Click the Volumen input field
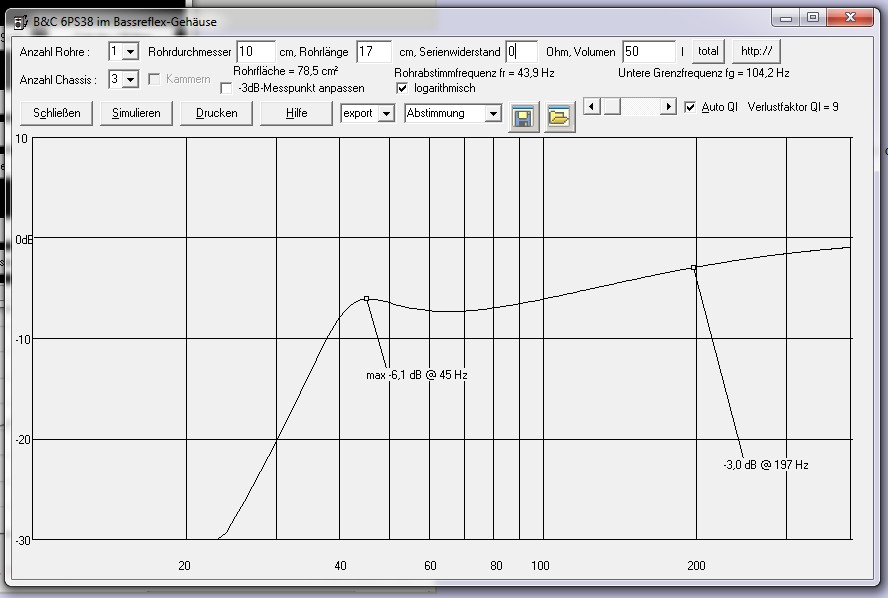This screenshot has height=598, width=888. pyautogui.click(x=648, y=52)
